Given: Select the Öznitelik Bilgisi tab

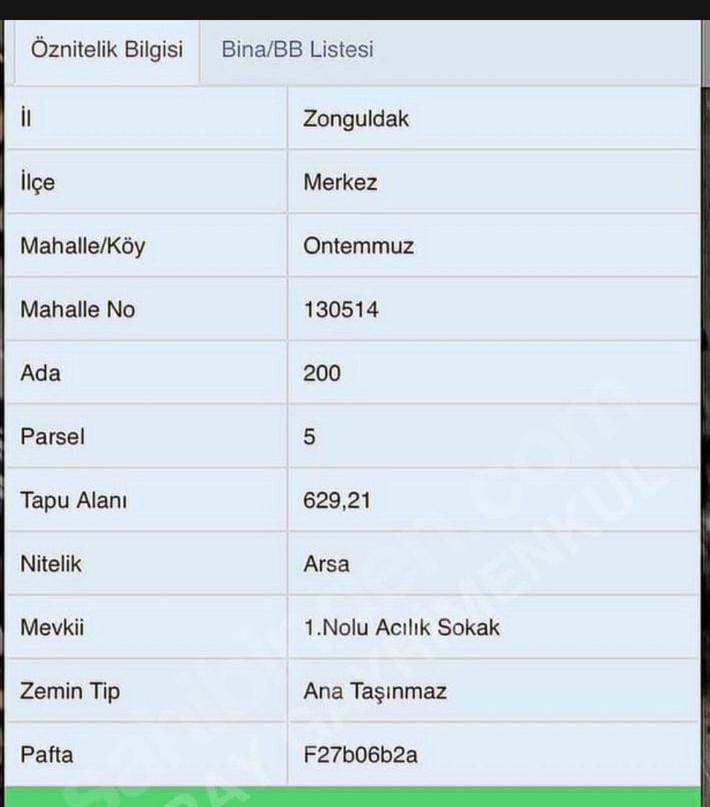Looking at the screenshot, I should (107, 50).
